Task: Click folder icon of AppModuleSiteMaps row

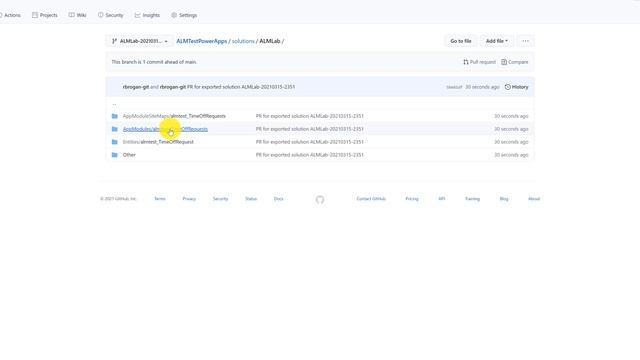Action: click(x=115, y=116)
